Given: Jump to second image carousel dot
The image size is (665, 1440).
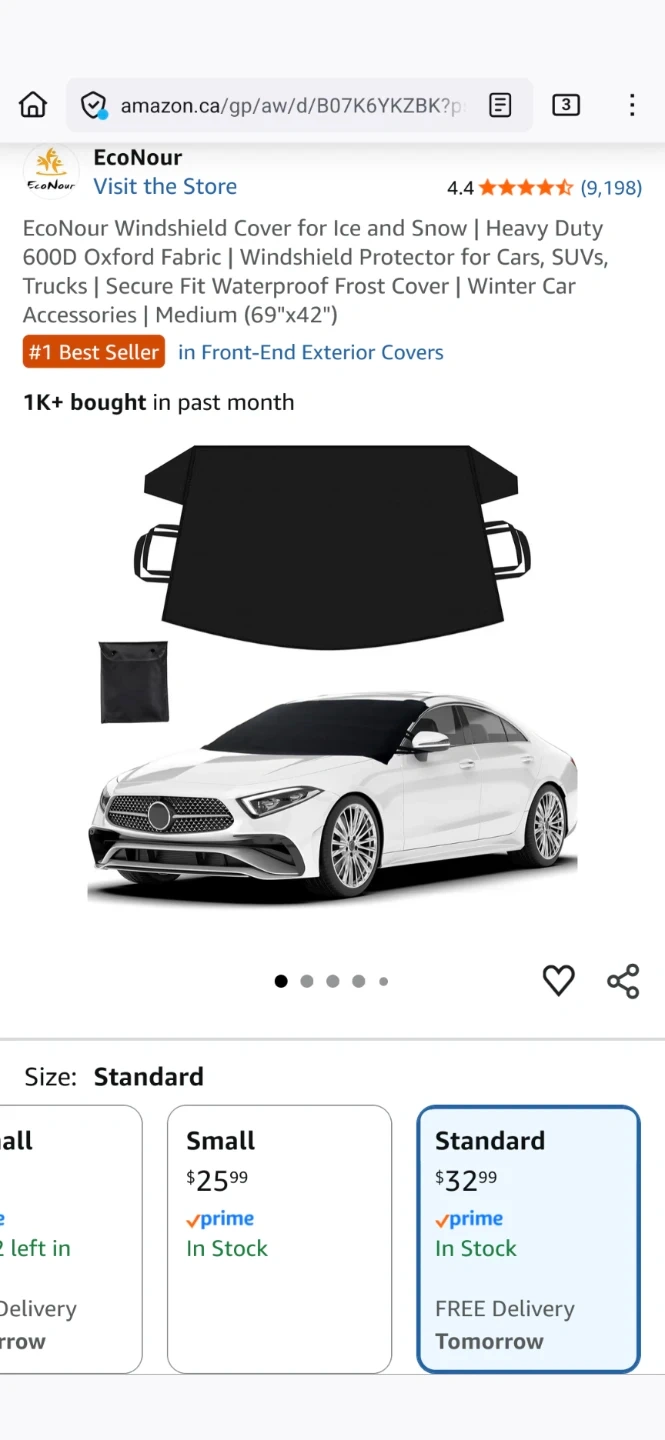Looking at the screenshot, I should pyautogui.click(x=307, y=981).
